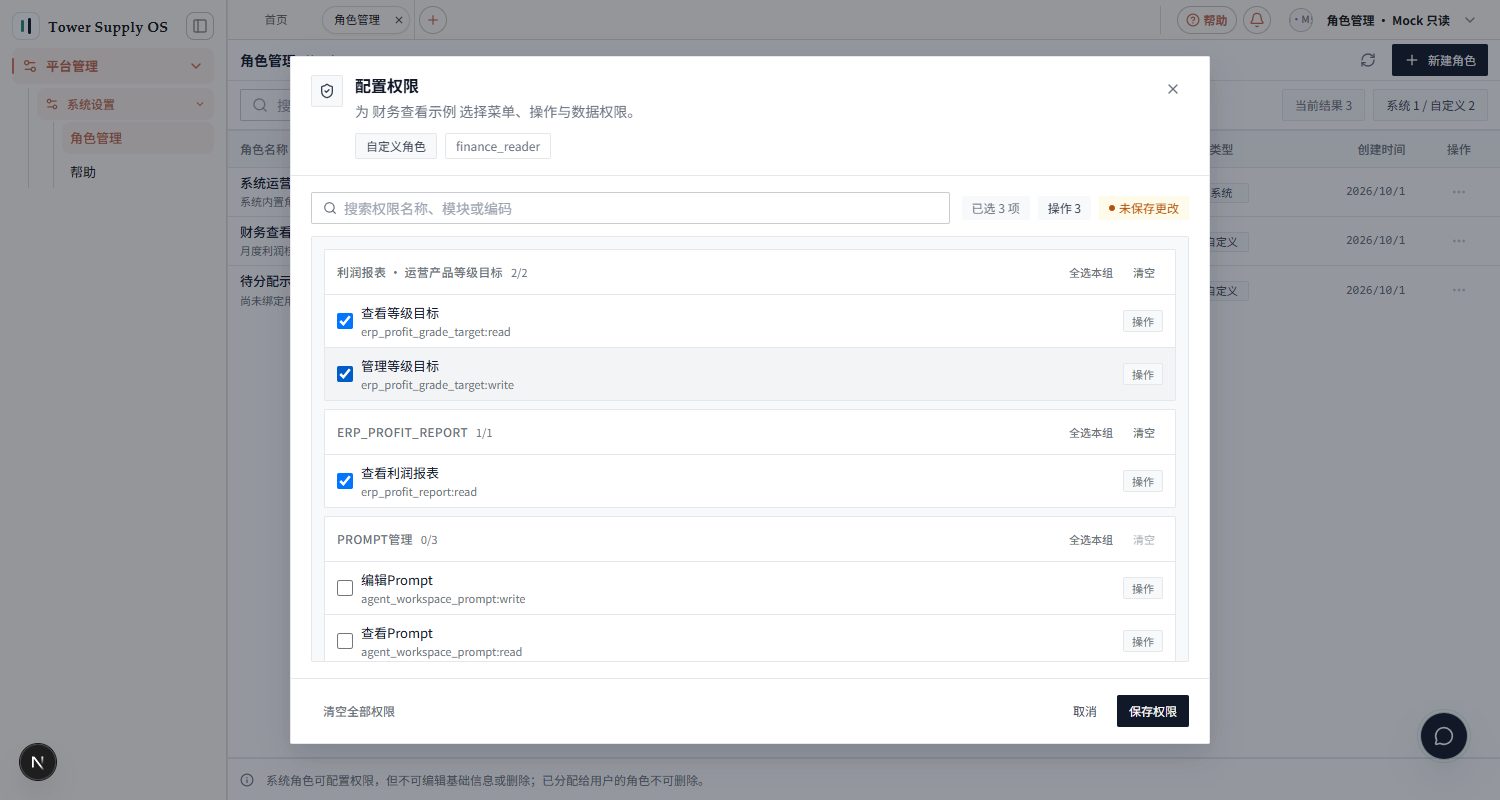Open the notification bell icon

pyautogui.click(x=1258, y=19)
